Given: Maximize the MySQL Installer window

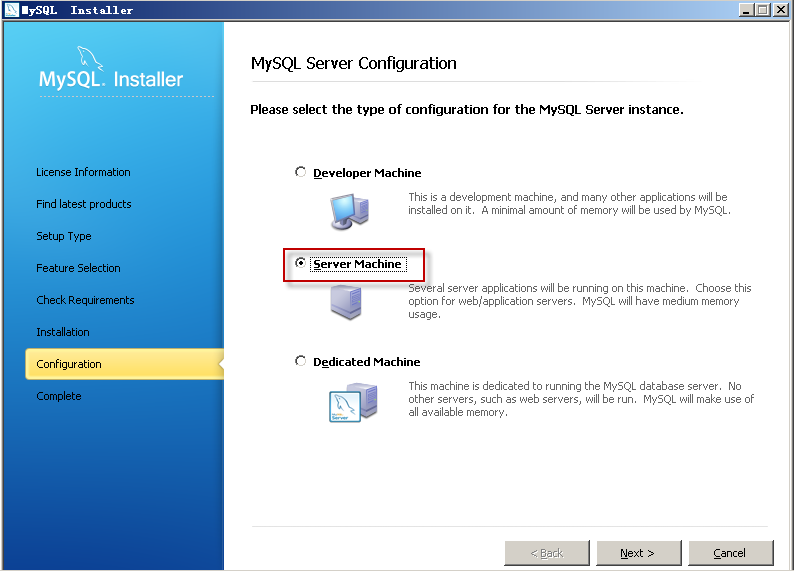Looking at the screenshot, I should point(763,10).
